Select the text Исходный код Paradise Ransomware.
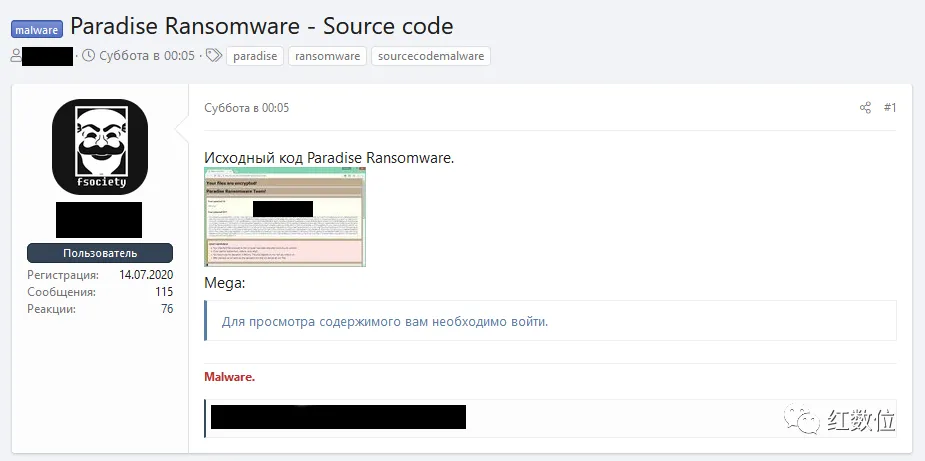Viewport: 925px width, 461px height. [x=329, y=158]
